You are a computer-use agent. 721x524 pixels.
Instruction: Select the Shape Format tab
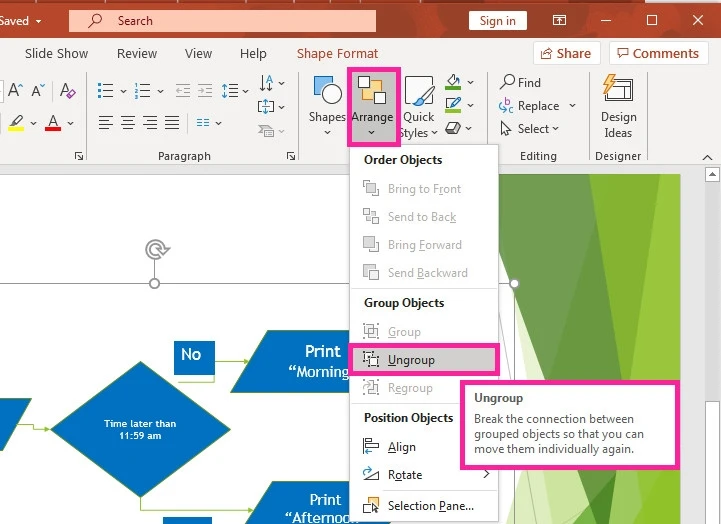[337, 53]
